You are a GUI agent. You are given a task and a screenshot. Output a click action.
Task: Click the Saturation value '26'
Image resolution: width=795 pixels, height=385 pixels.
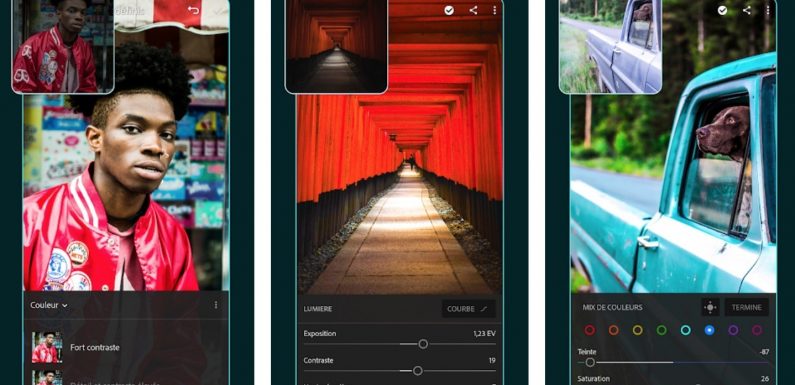pyautogui.click(x=765, y=378)
